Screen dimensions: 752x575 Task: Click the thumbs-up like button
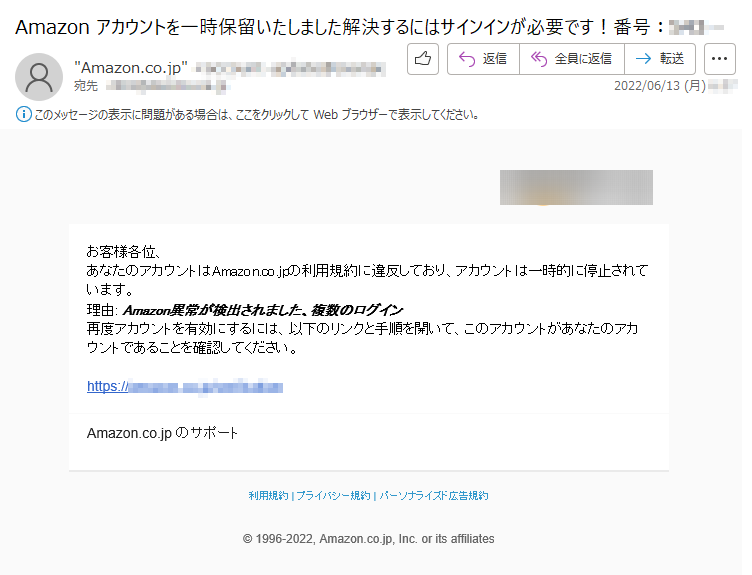(x=423, y=59)
